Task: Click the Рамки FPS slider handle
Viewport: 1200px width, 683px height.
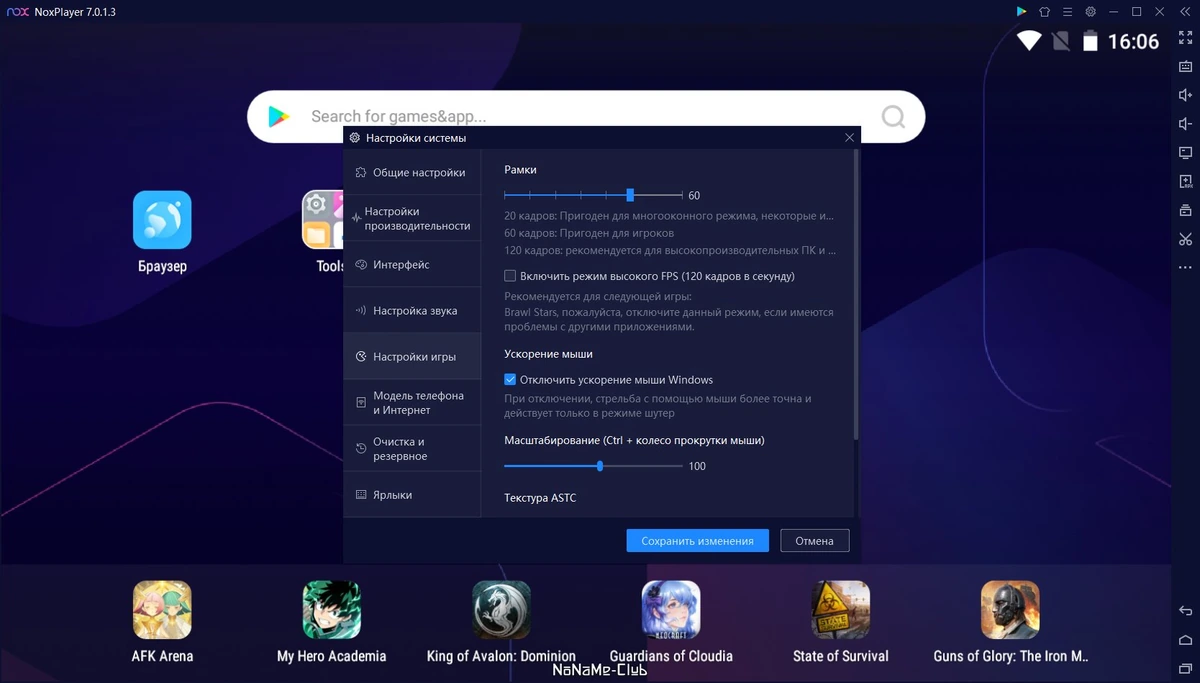Action: coord(630,195)
